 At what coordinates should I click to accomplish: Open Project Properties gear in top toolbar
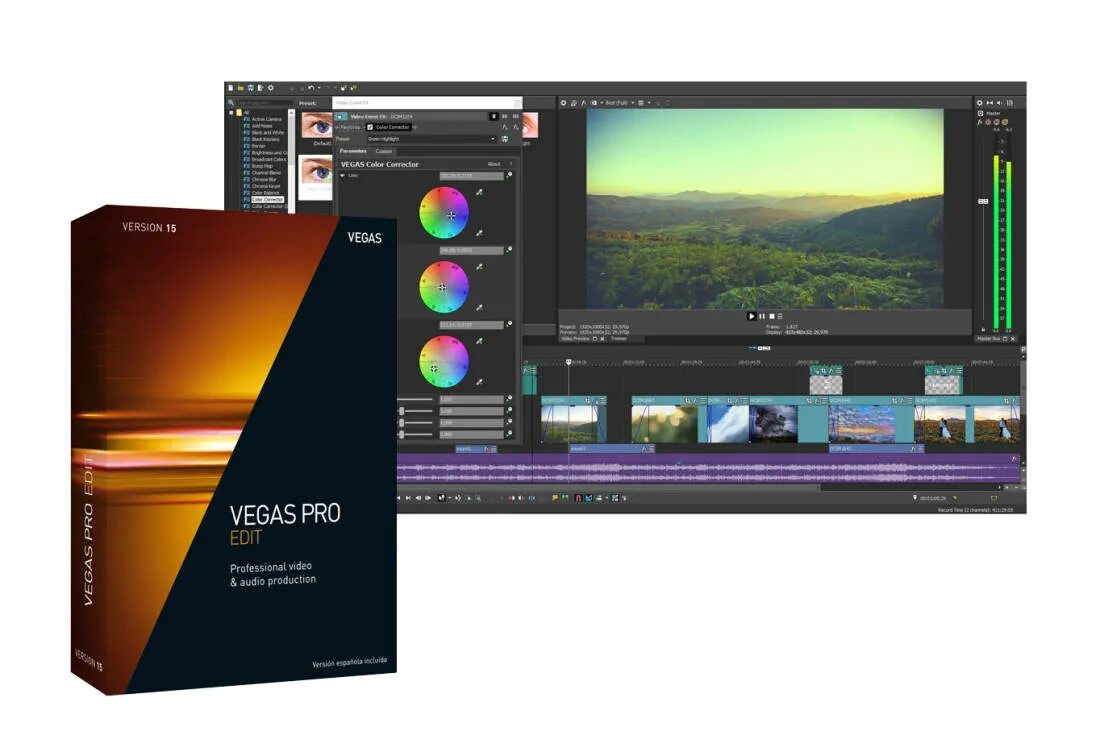(x=271, y=88)
